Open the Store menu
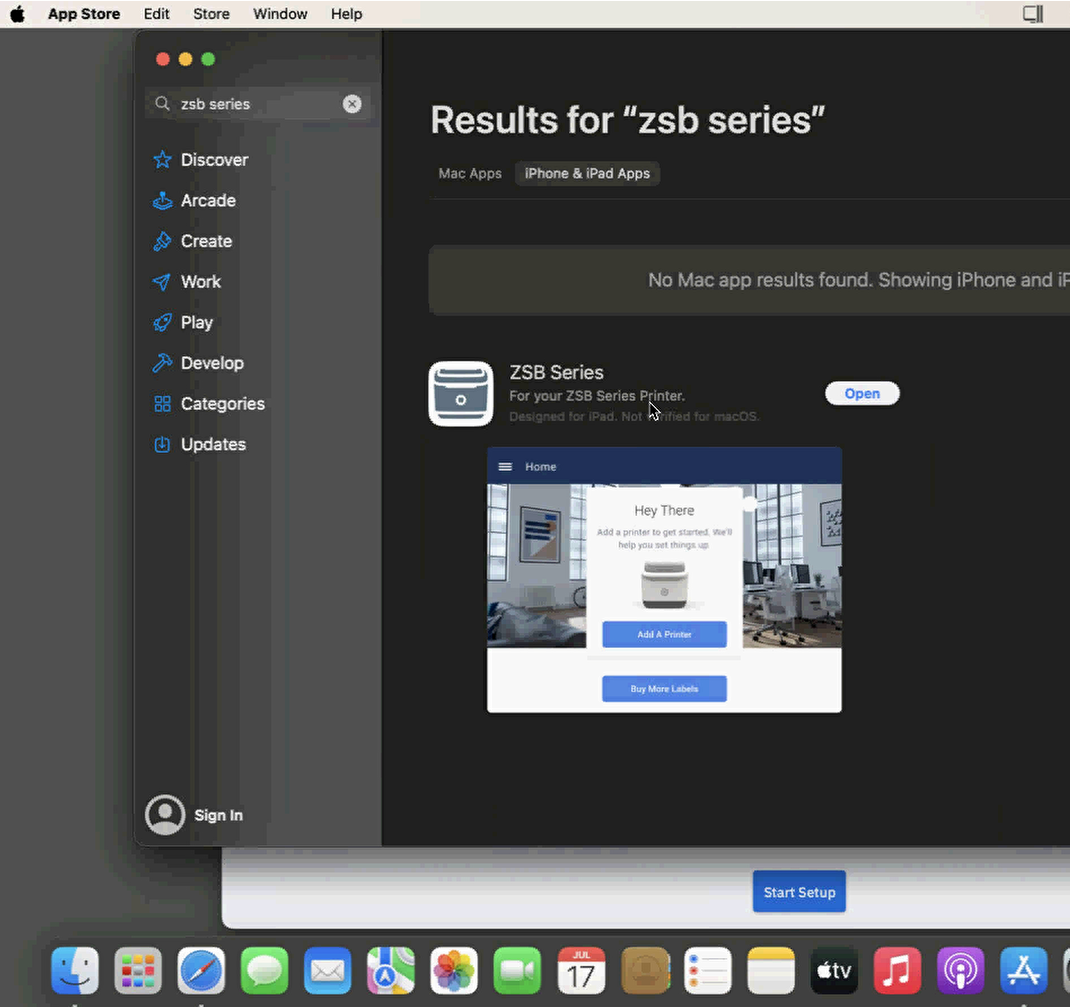This screenshot has height=1007, width=1070. [211, 14]
